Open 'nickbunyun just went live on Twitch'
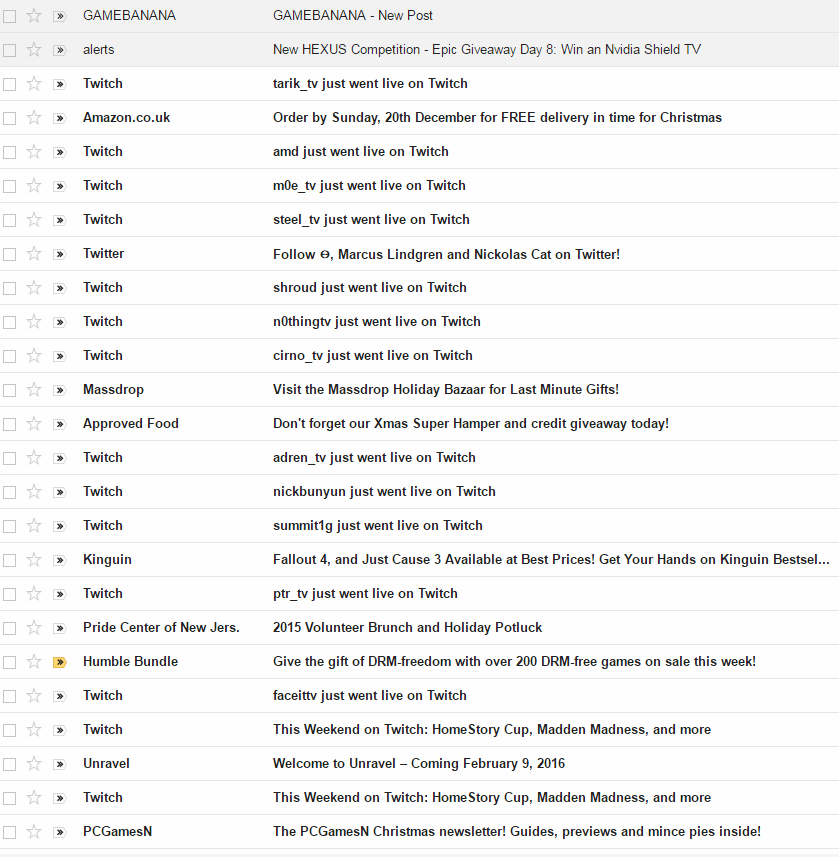The height and width of the screenshot is (857, 839). (x=384, y=491)
